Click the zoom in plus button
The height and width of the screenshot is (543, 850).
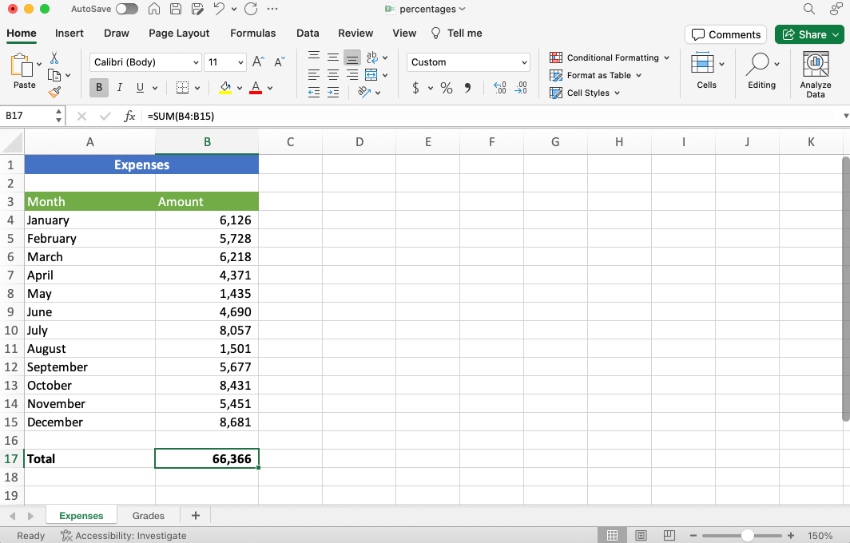coord(791,535)
